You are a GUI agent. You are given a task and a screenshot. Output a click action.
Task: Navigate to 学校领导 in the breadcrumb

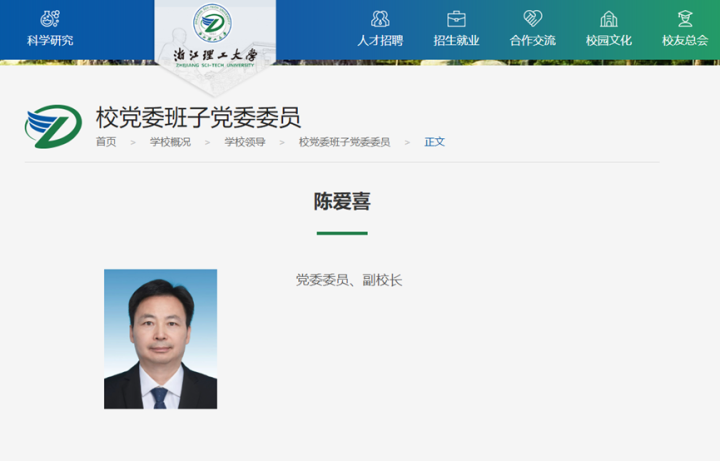click(244, 142)
